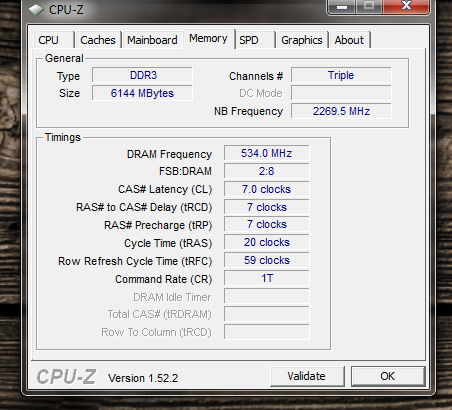Click the 'NB Frequency' label

(248, 111)
